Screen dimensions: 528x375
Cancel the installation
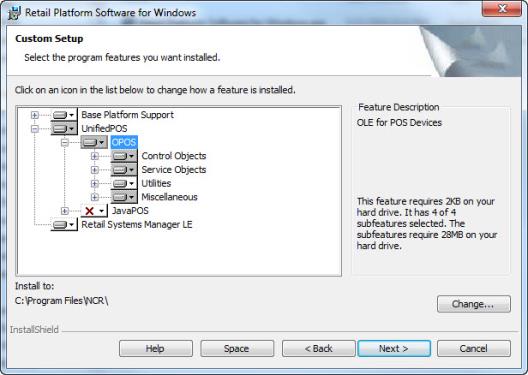pyautogui.click(x=474, y=348)
